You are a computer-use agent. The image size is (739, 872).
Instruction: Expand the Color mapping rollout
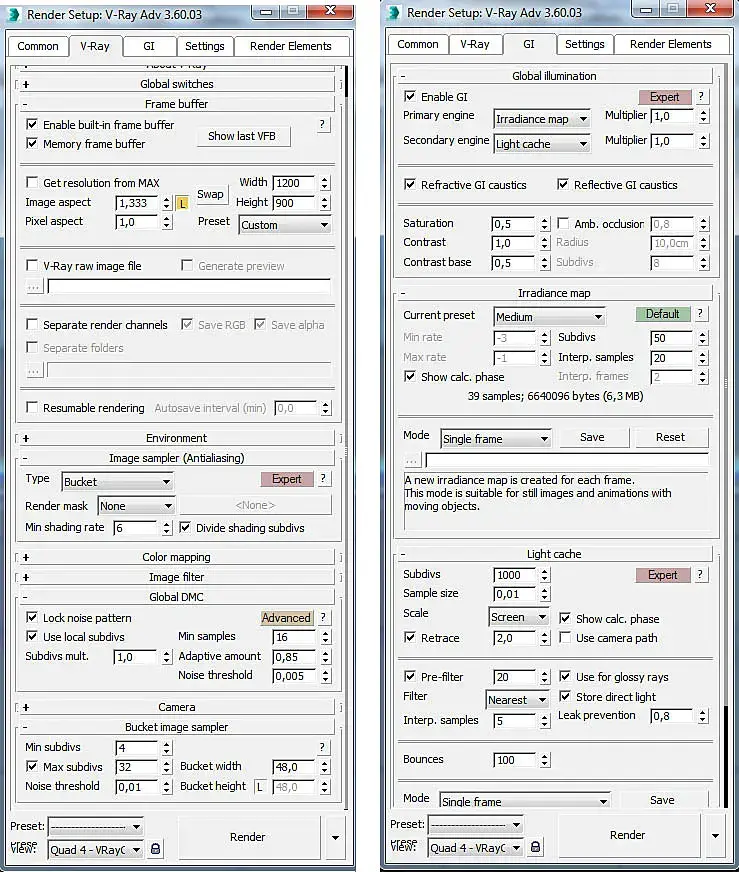(x=177, y=557)
